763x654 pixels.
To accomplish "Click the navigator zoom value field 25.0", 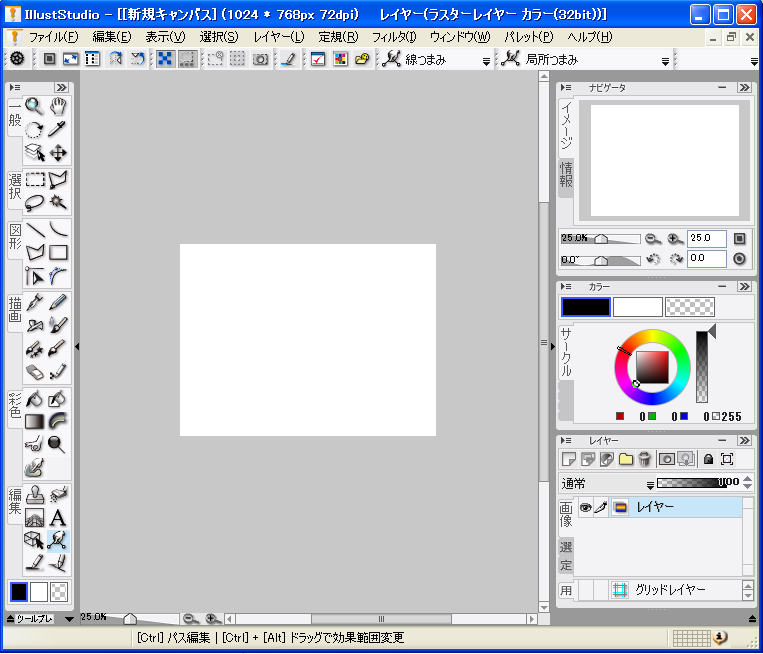I will point(707,238).
